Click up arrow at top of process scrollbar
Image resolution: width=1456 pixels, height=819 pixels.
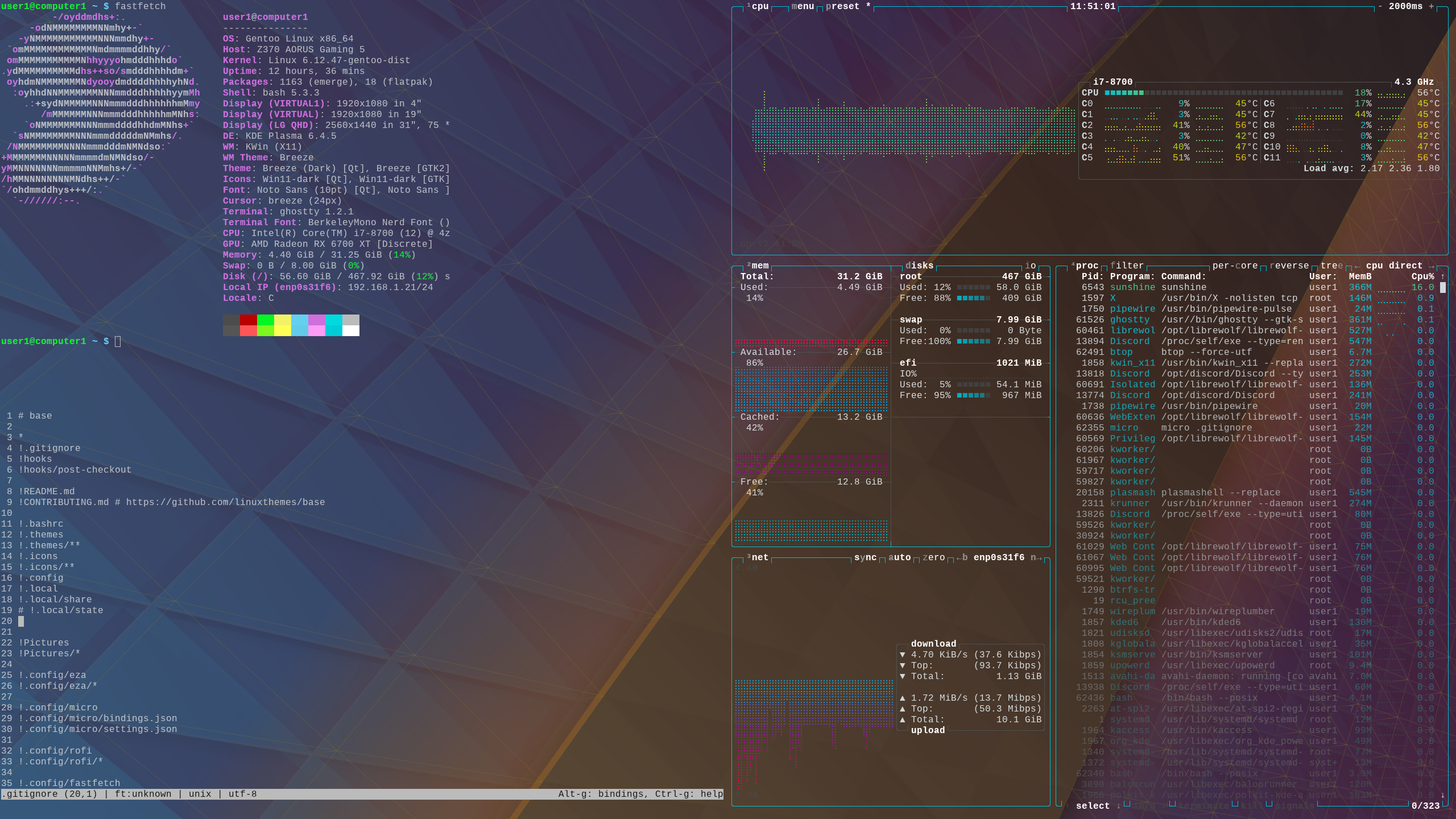tap(1442, 277)
